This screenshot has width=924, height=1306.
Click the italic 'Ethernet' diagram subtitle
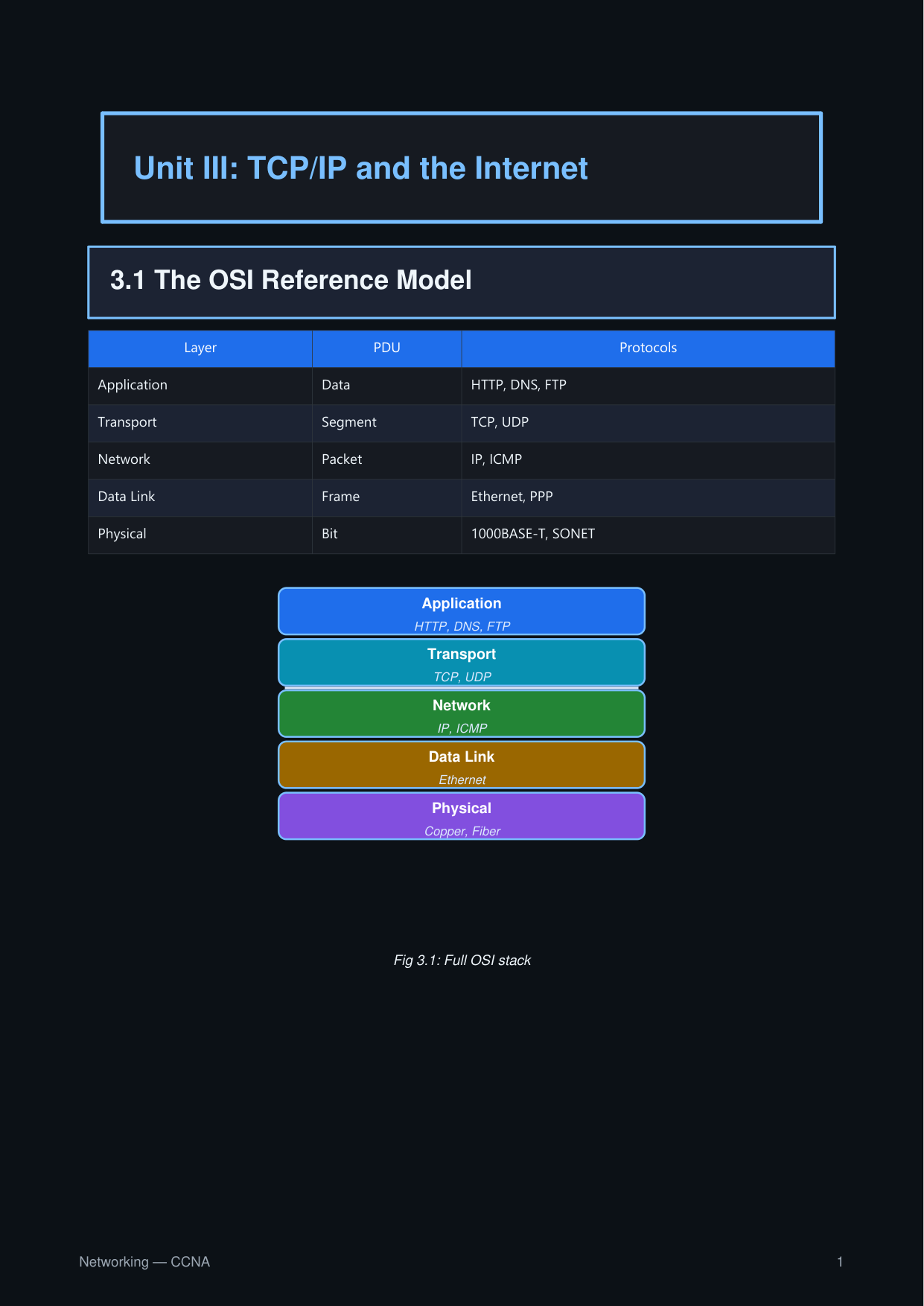click(462, 780)
